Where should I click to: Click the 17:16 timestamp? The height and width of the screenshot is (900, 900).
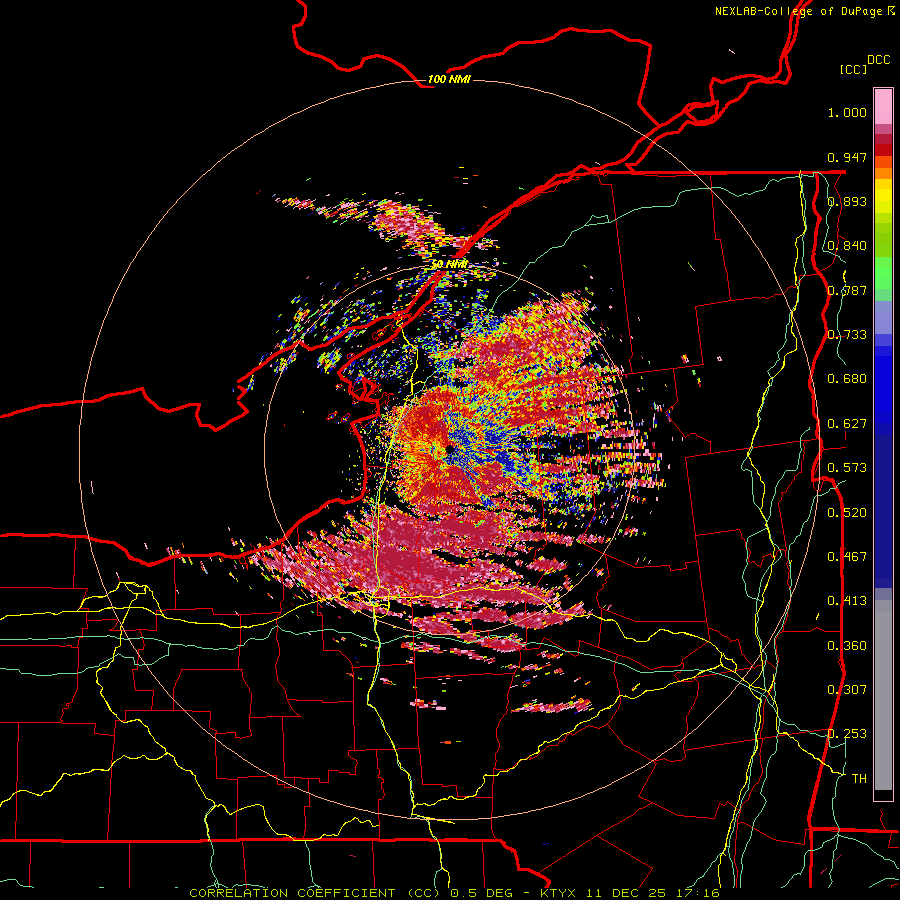[699, 893]
